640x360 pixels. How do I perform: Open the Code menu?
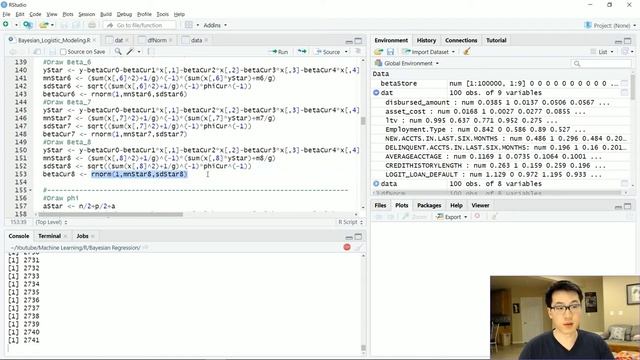tap(35, 14)
